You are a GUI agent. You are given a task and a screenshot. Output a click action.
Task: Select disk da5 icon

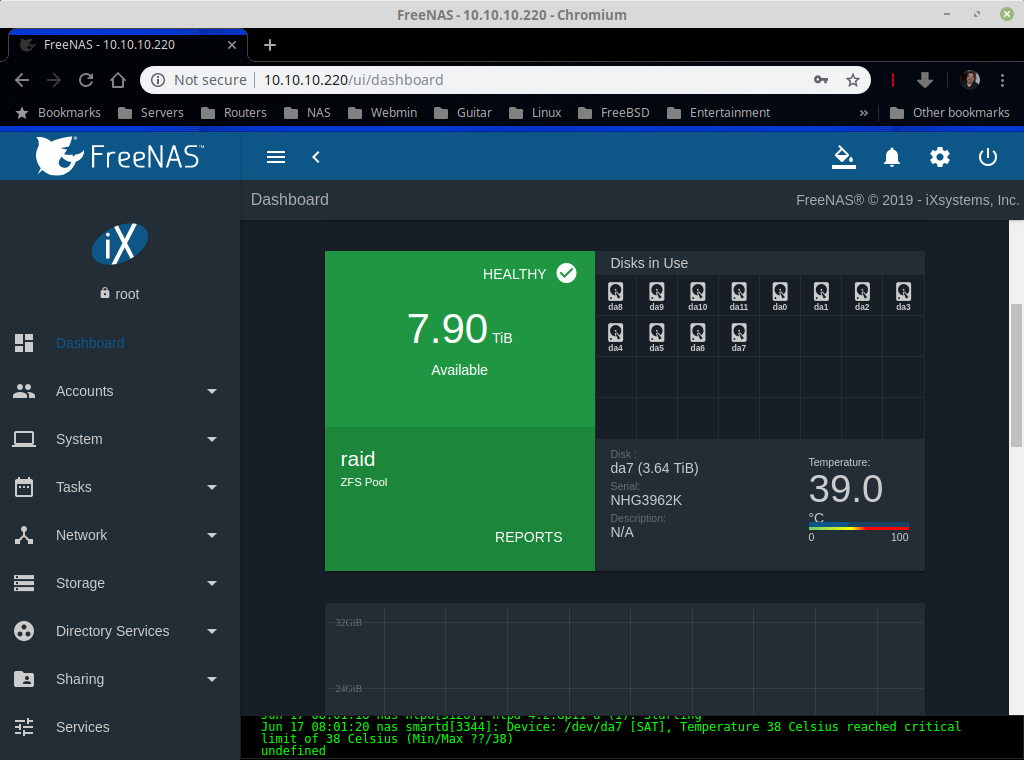656,337
